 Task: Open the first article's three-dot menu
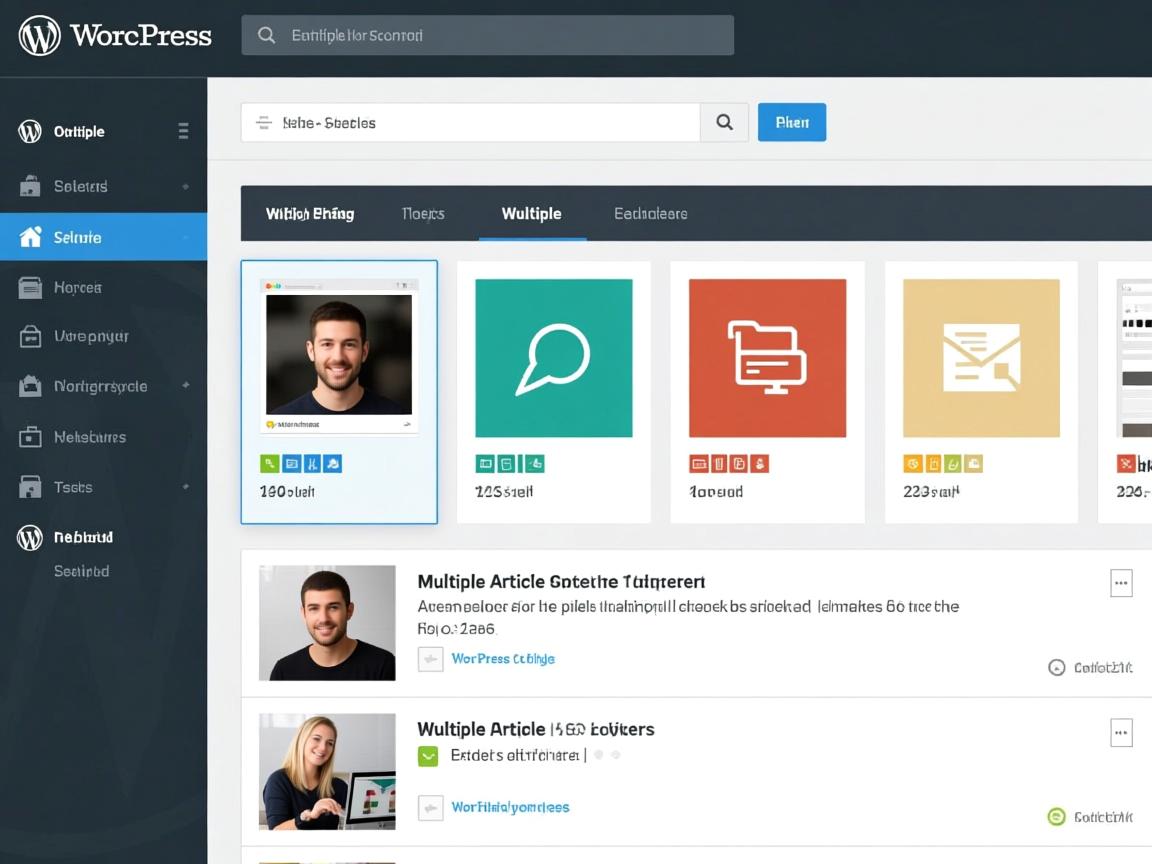point(1121,583)
